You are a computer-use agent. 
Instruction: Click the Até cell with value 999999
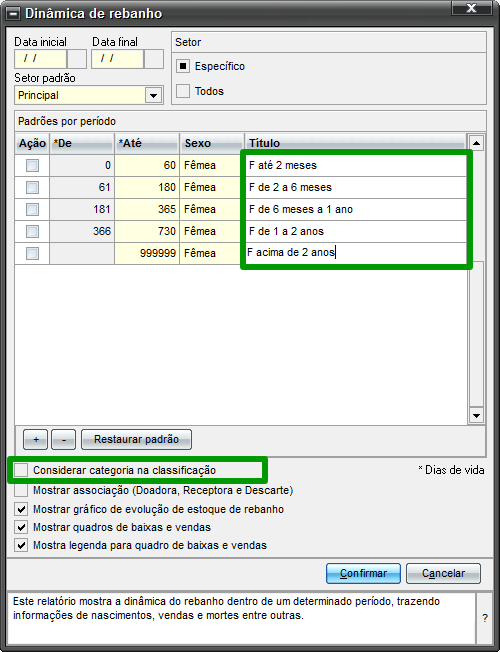pos(147,254)
